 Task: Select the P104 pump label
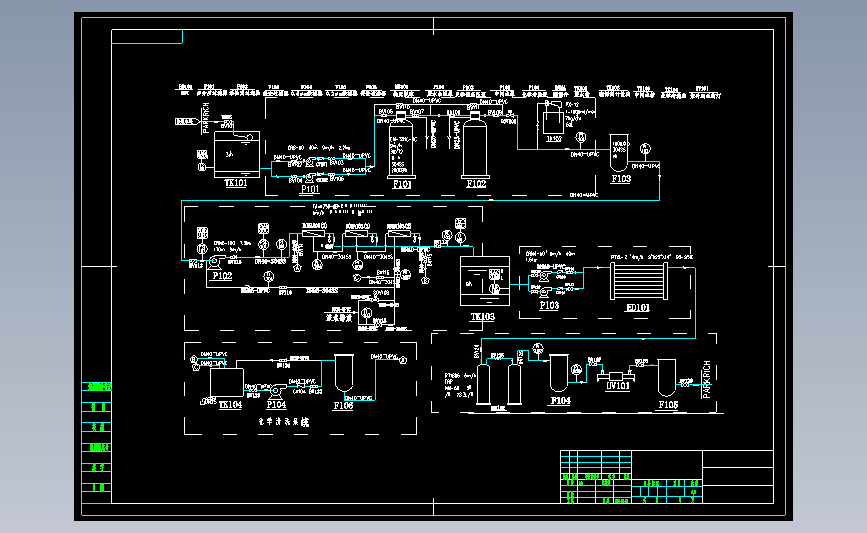point(276,405)
